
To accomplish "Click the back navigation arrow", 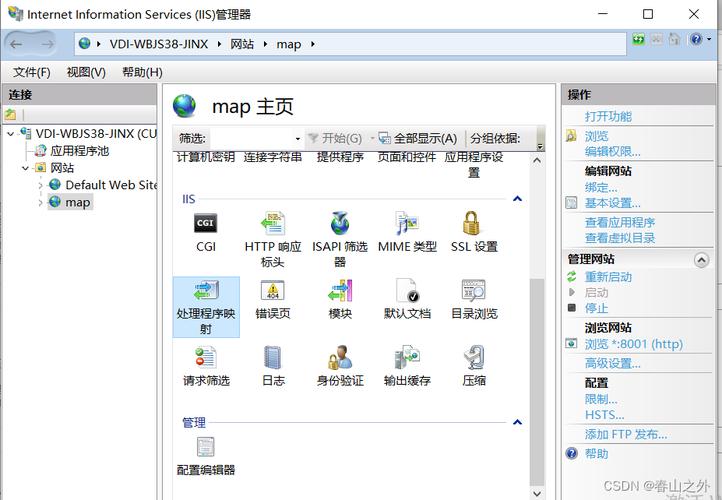I will 17,44.
